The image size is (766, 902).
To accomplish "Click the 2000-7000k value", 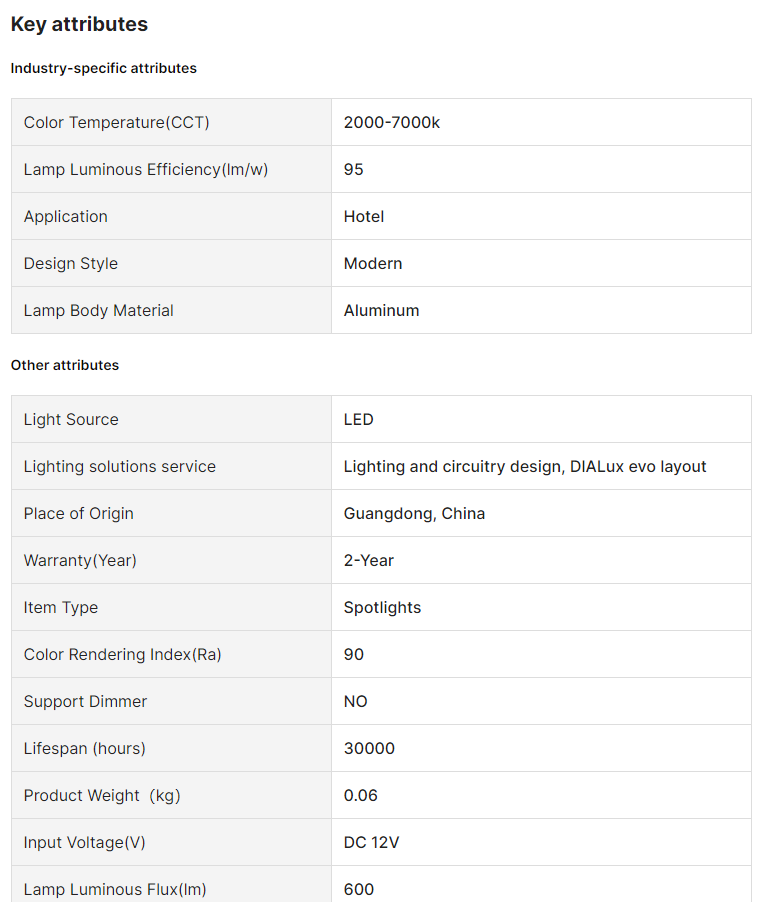I will tap(392, 122).
